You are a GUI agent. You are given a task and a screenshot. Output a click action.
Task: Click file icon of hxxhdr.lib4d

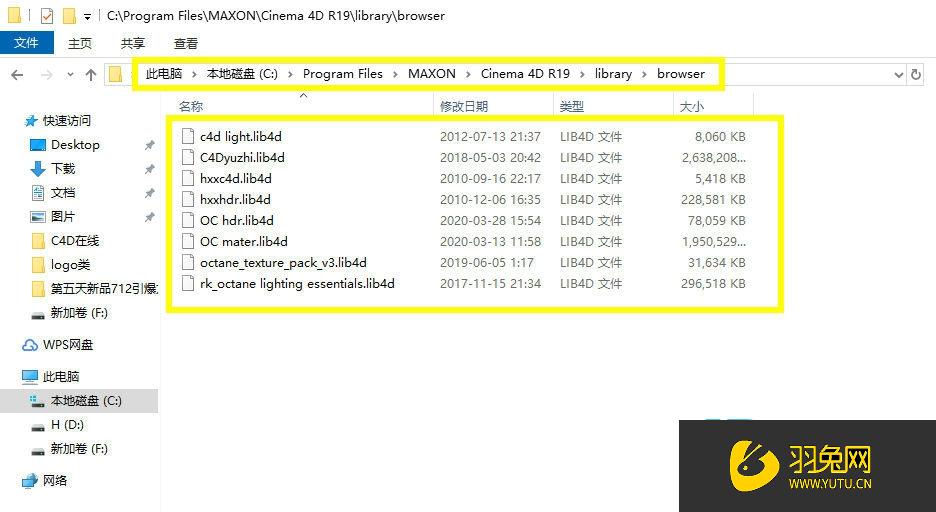pos(188,199)
